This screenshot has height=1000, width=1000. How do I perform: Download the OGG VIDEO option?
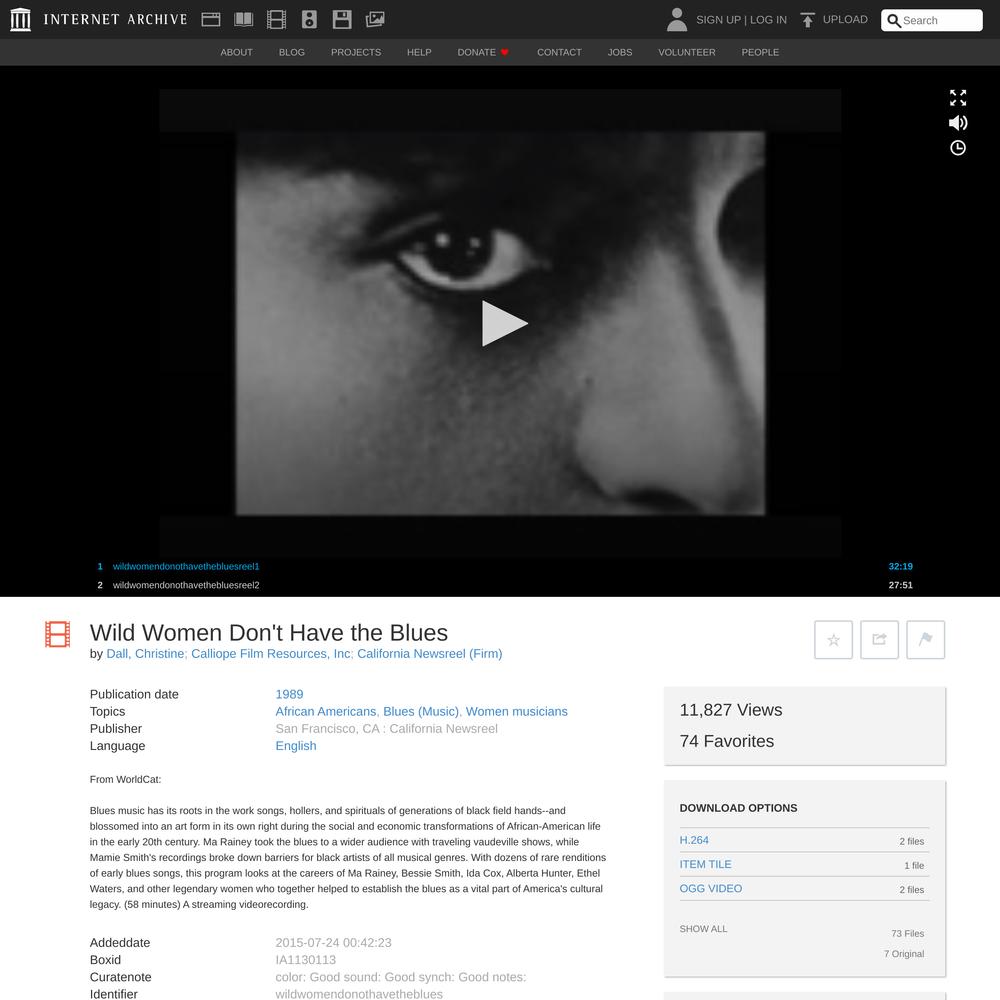point(710,889)
